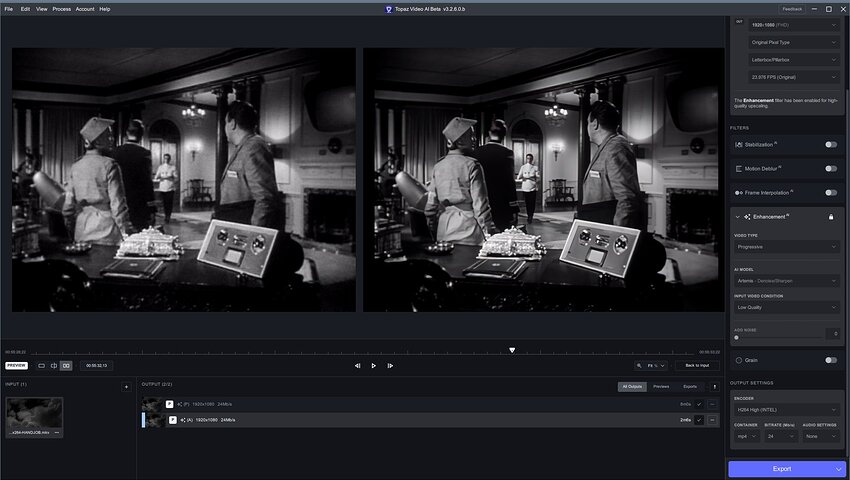The image size is (850, 480).
Task: Click the zoom magnifier icon
Action: 639,366
